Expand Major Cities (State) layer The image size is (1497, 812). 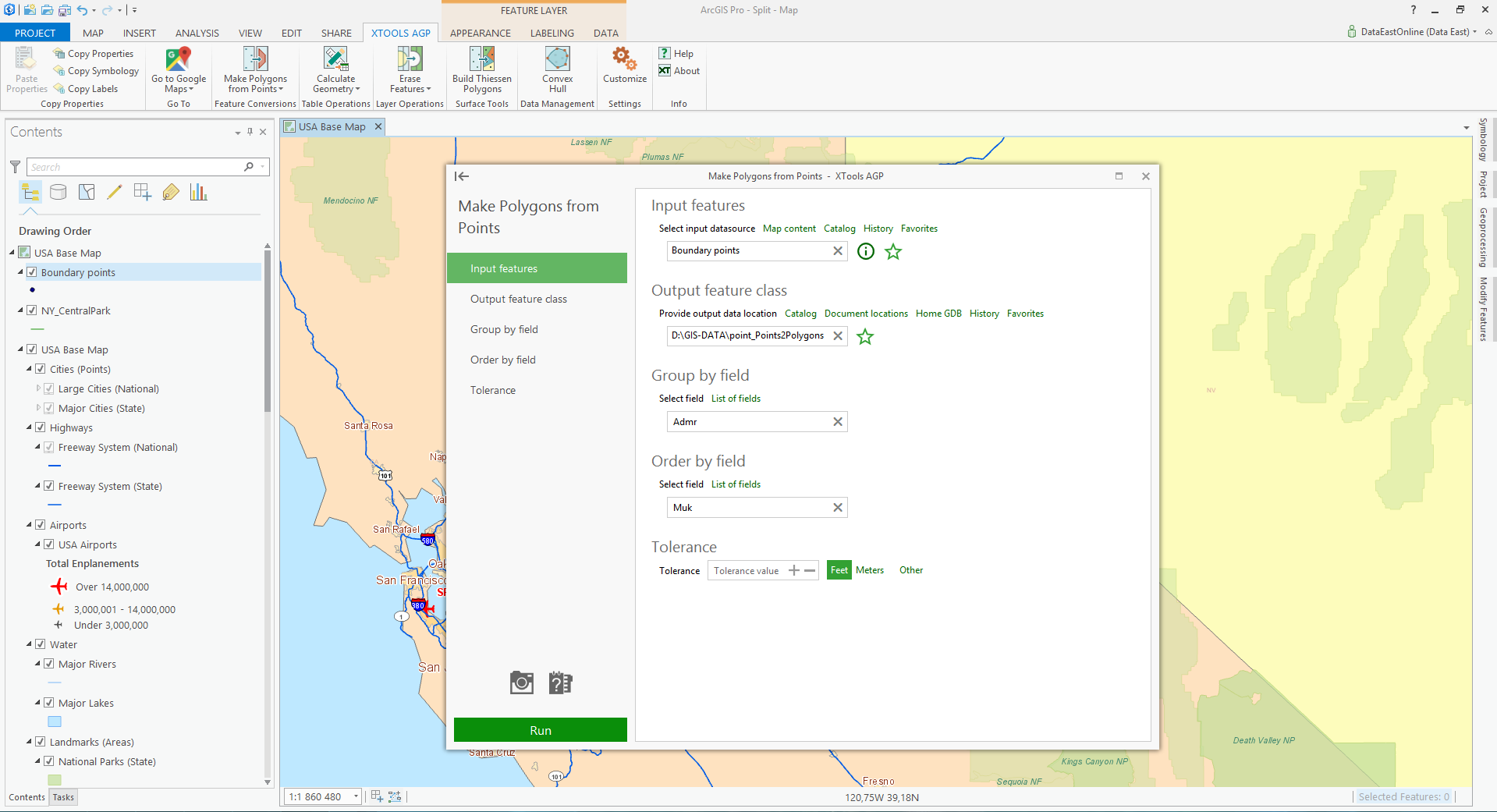click(38, 408)
